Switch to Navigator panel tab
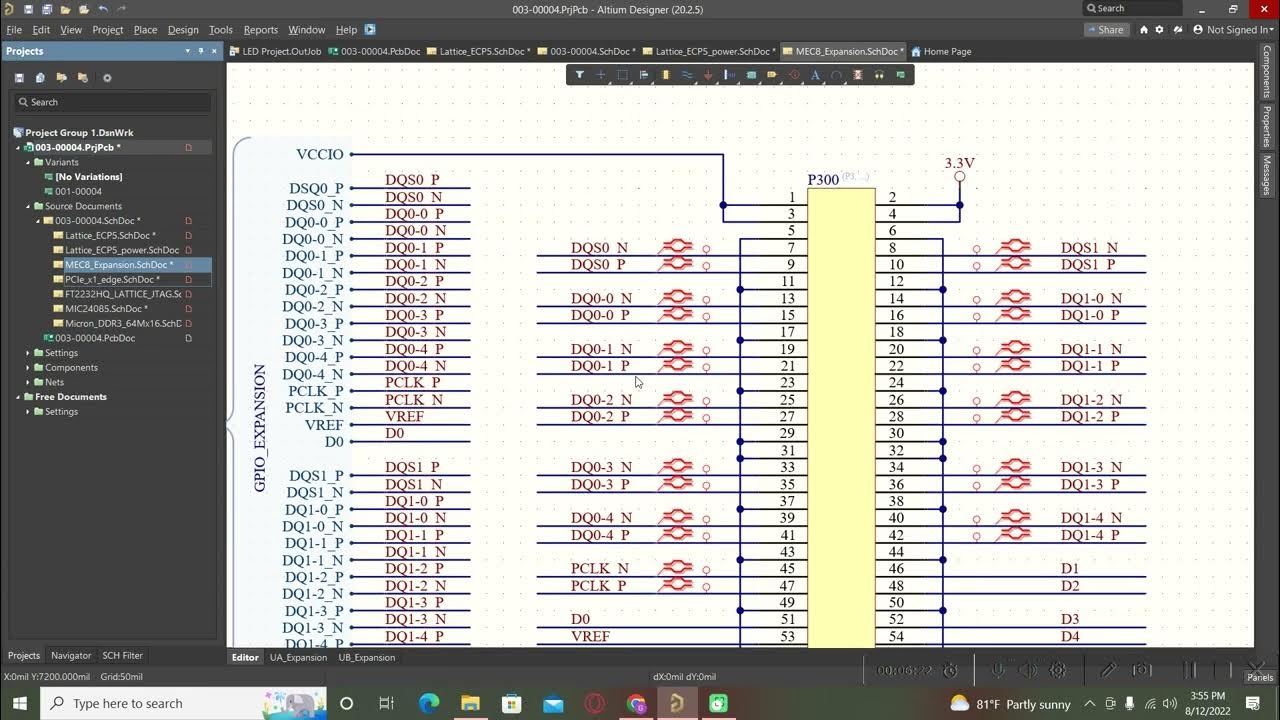The width and height of the screenshot is (1280, 720). 71,656
